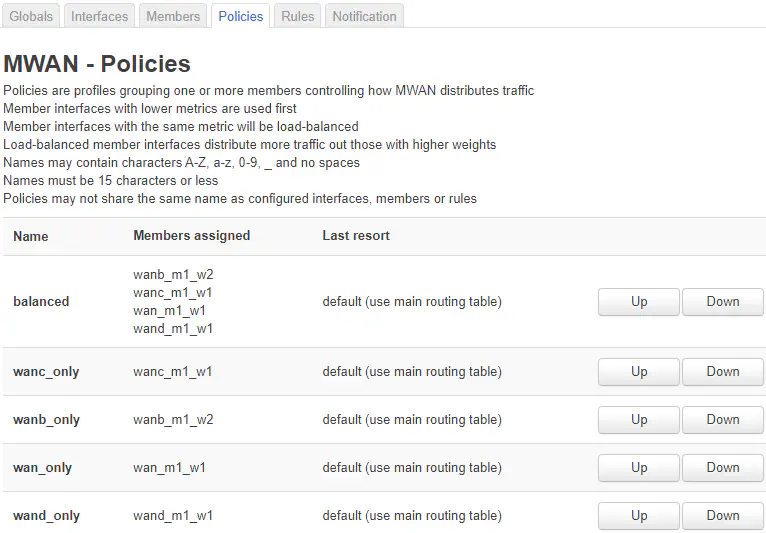
Task: Click Up for wanc_only policy
Action: pos(639,372)
